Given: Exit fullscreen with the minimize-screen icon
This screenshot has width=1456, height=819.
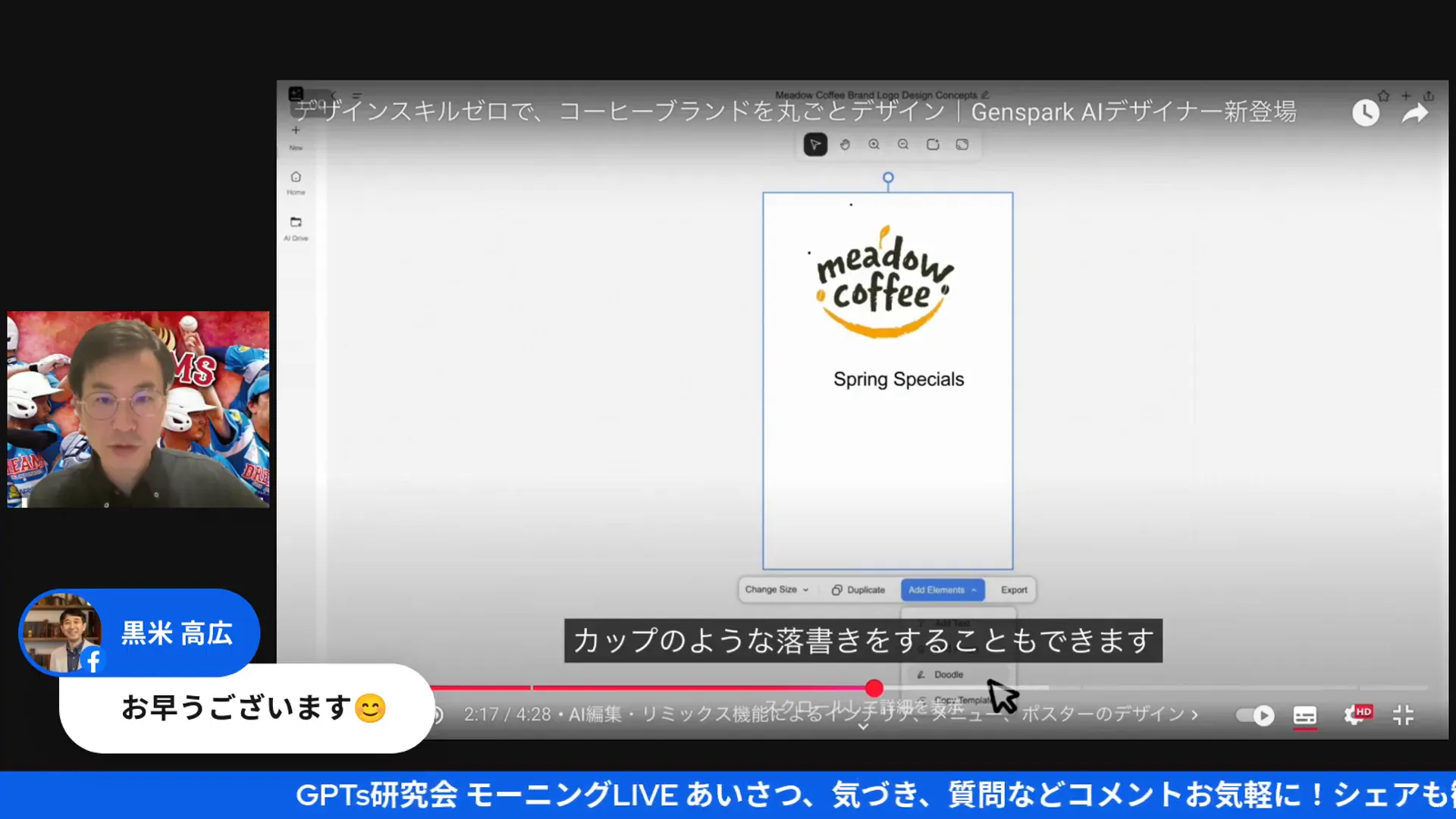Looking at the screenshot, I should [1404, 715].
